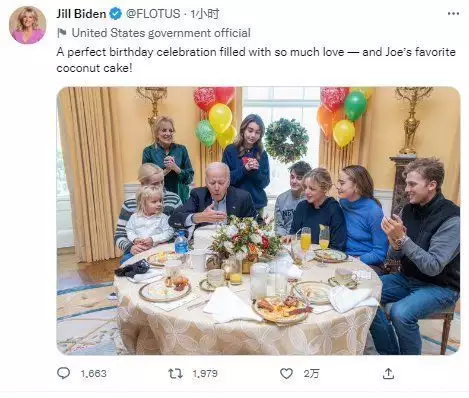
Task: View the 2万 likes count
Action: point(311,373)
